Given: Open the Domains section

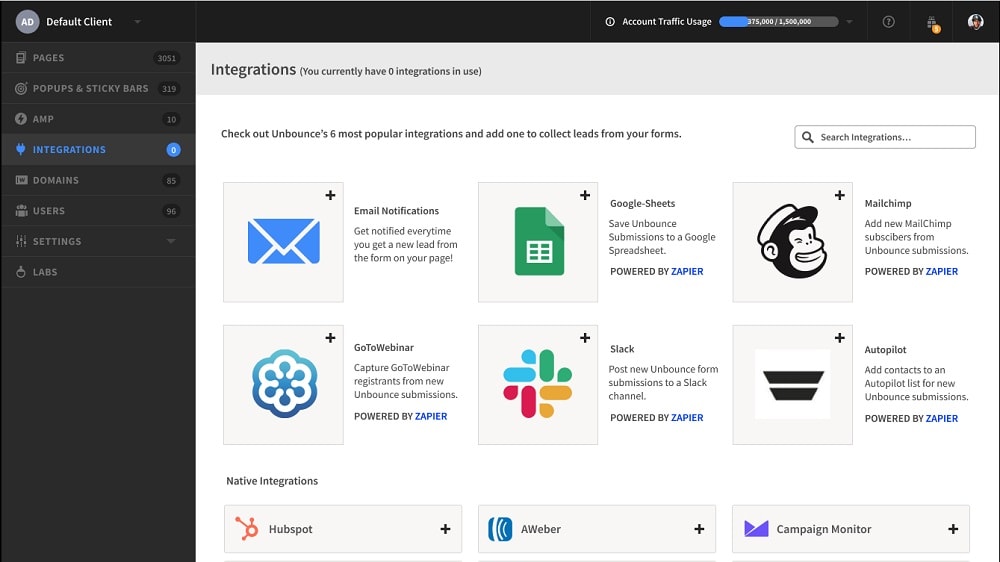Looking at the screenshot, I should point(98,181).
